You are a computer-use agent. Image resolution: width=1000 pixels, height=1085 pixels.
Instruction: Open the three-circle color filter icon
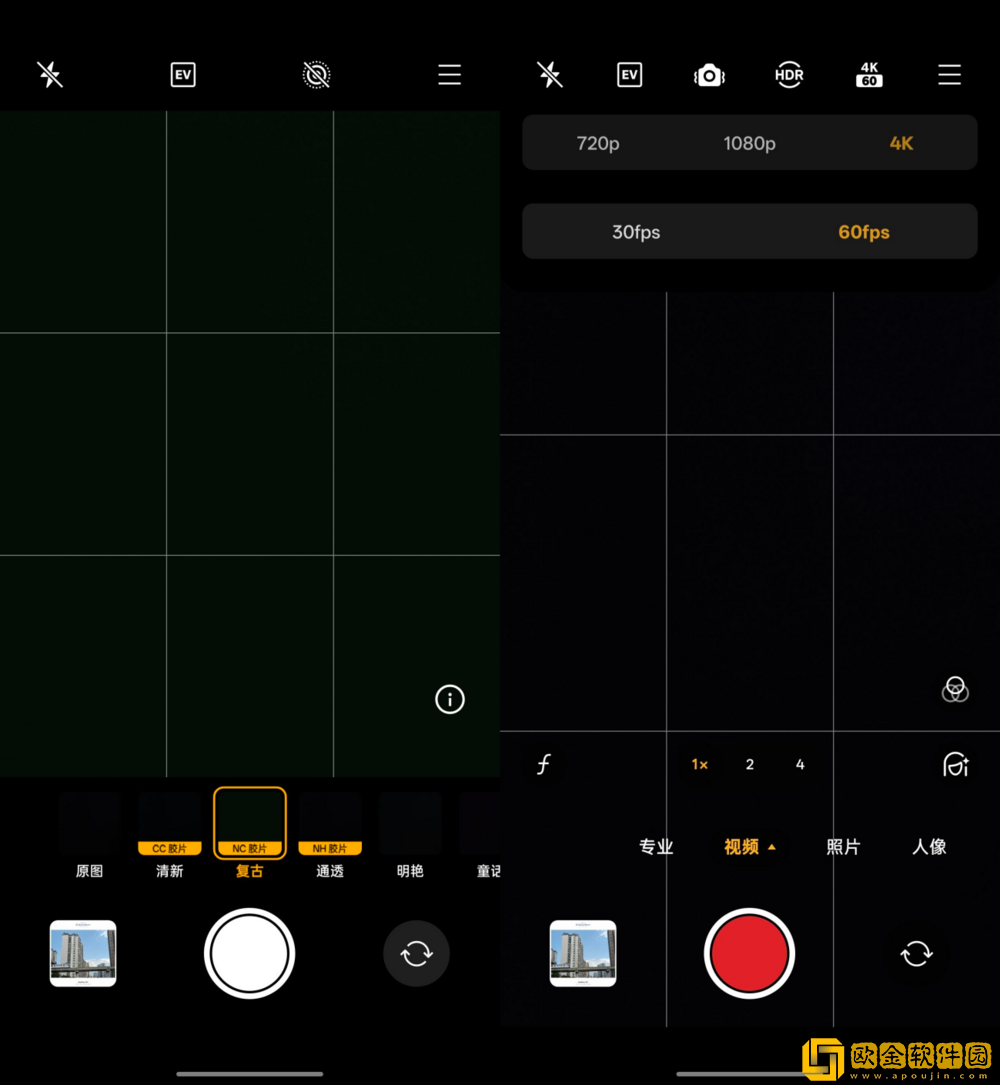pos(955,689)
